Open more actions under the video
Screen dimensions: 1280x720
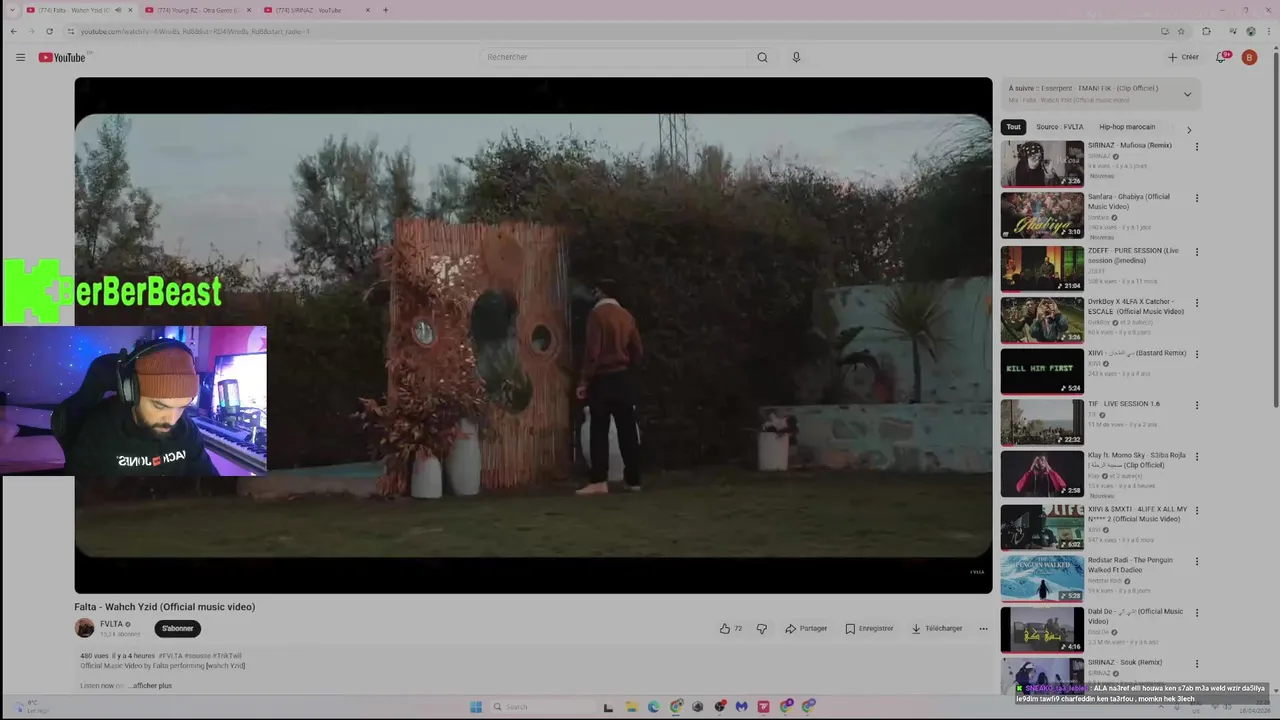coord(983,628)
